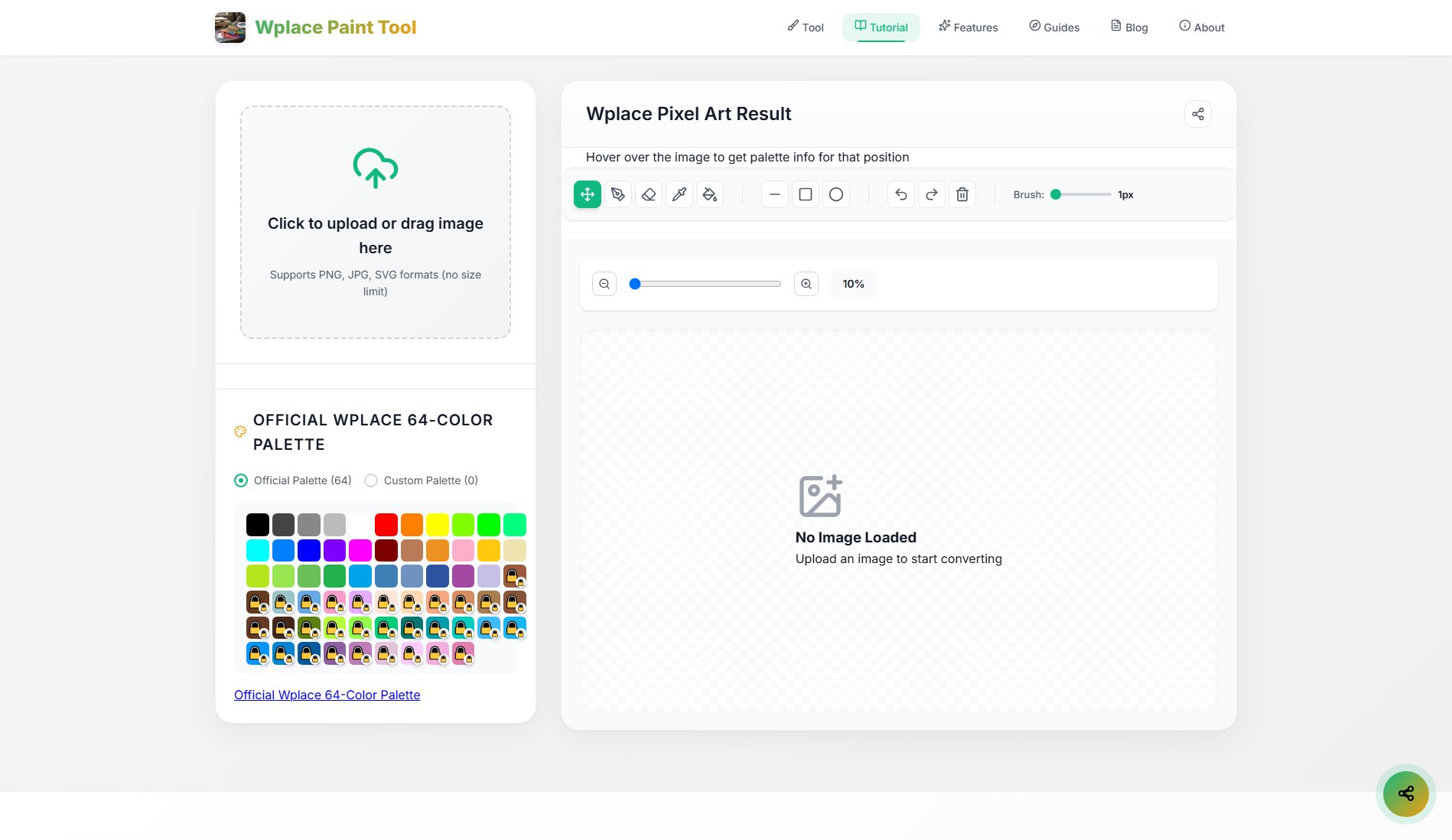The height and width of the screenshot is (840, 1452).
Task: Select the Eraser tool
Action: (x=649, y=194)
